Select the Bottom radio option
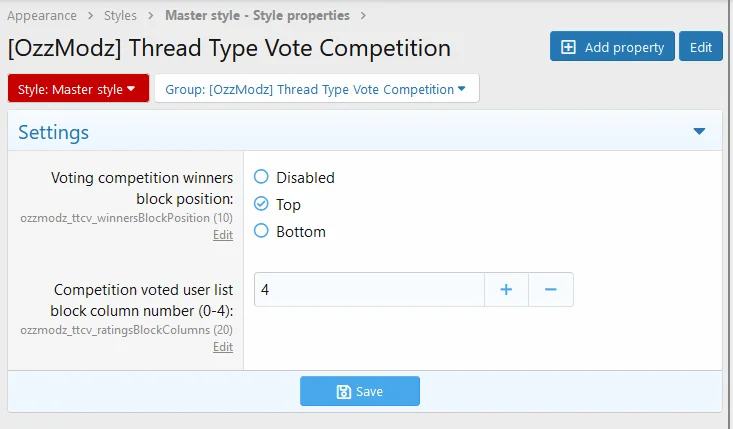This screenshot has width=733, height=429. coord(262,231)
